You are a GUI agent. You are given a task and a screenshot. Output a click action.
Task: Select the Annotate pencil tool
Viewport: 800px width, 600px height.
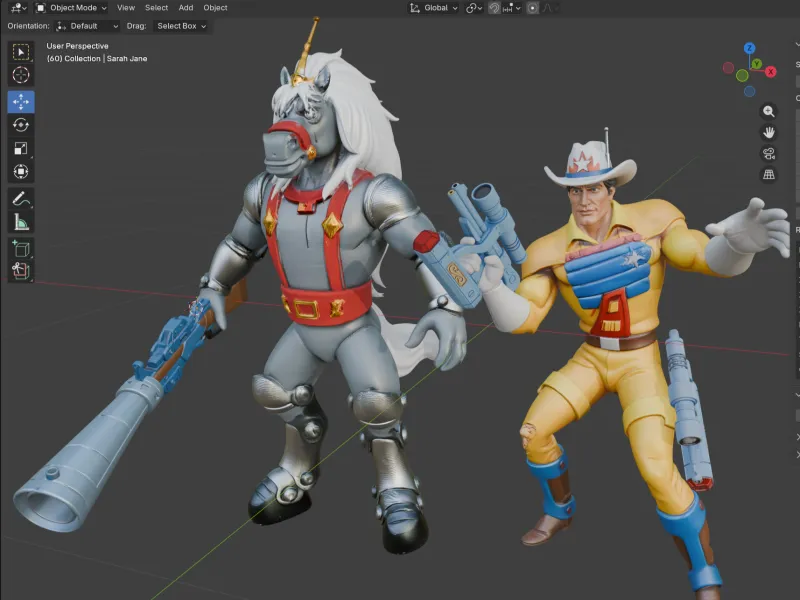(x=21, y=198)
